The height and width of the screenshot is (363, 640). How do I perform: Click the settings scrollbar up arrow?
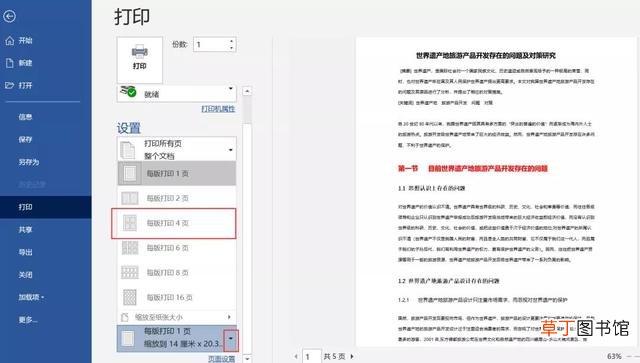click(x=247, y=91)
